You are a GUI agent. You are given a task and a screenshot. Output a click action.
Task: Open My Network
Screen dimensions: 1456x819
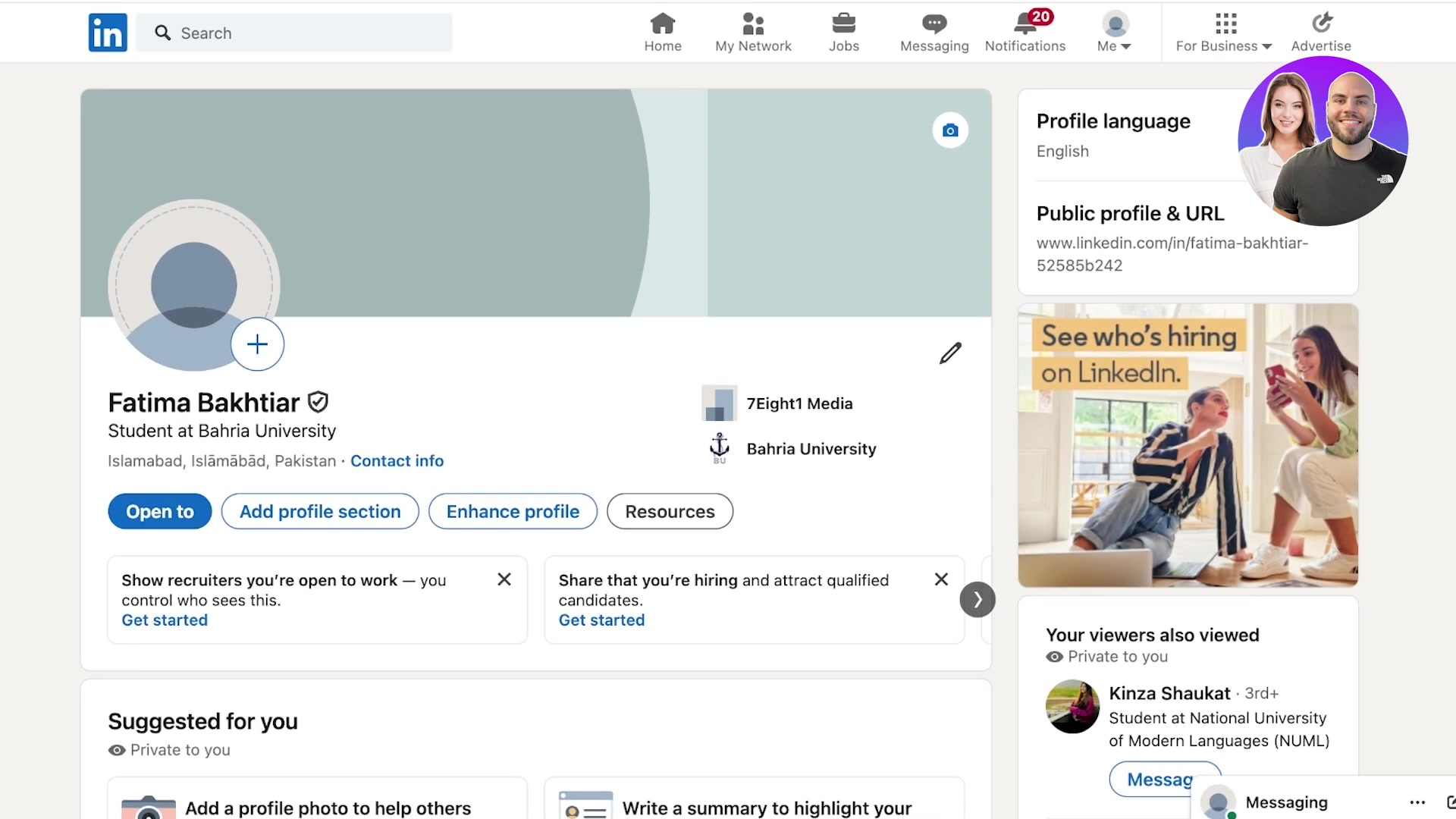click(753, 33)
